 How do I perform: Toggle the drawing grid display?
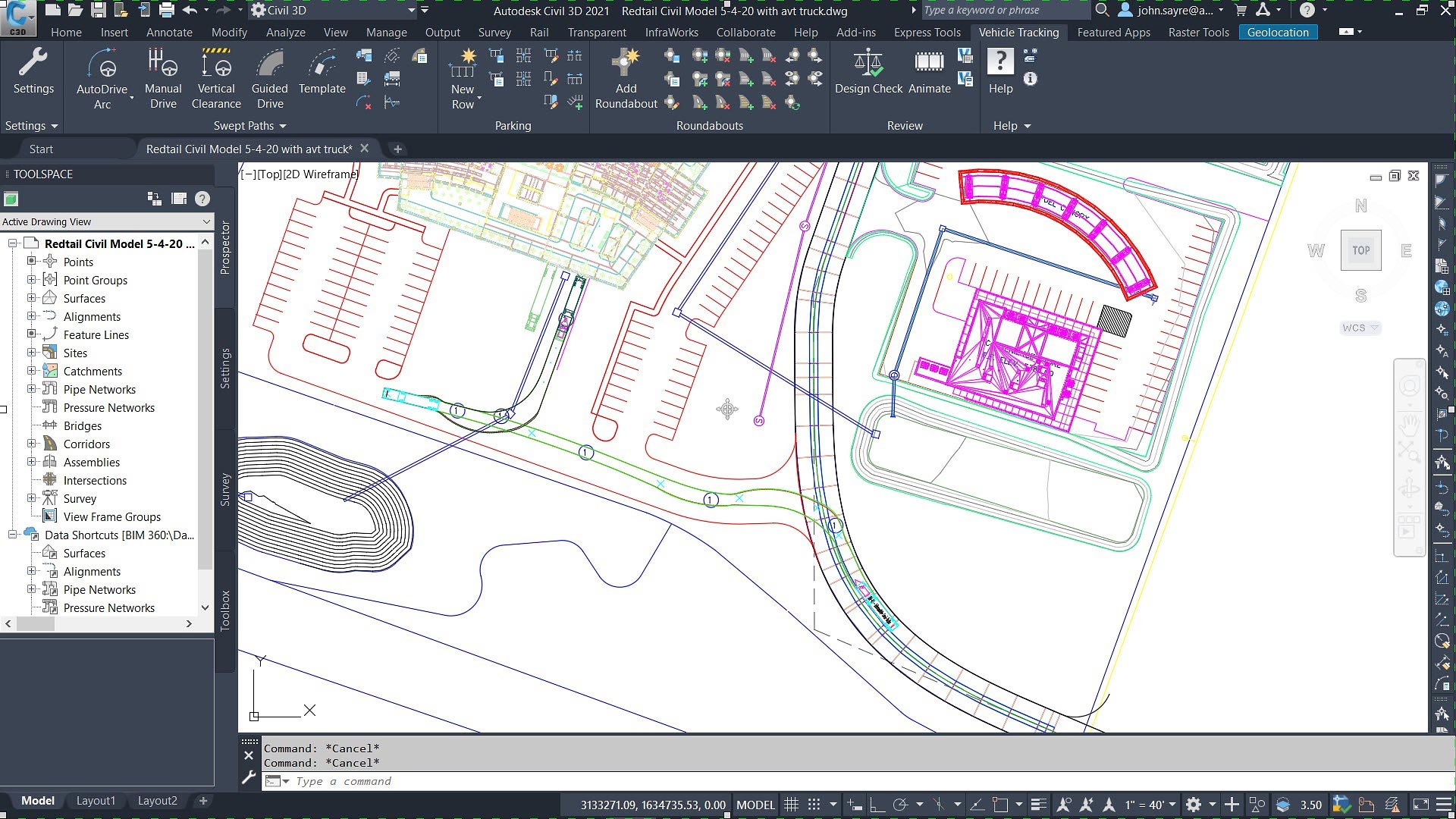pyautogui.click(x=791, y=805)
